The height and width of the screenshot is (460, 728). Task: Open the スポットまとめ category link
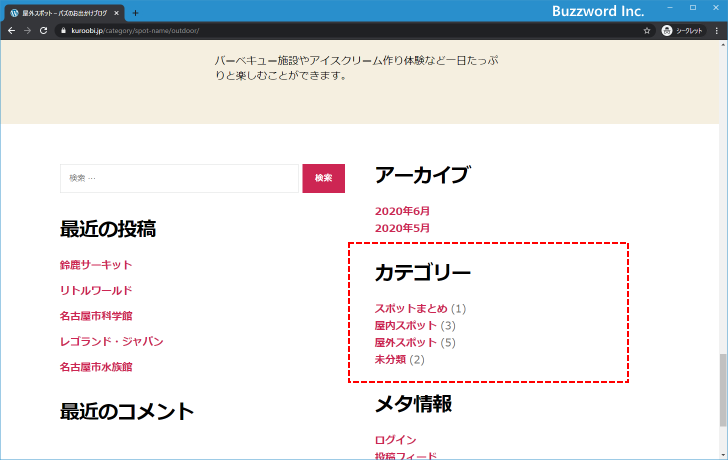tap(411, 309)
